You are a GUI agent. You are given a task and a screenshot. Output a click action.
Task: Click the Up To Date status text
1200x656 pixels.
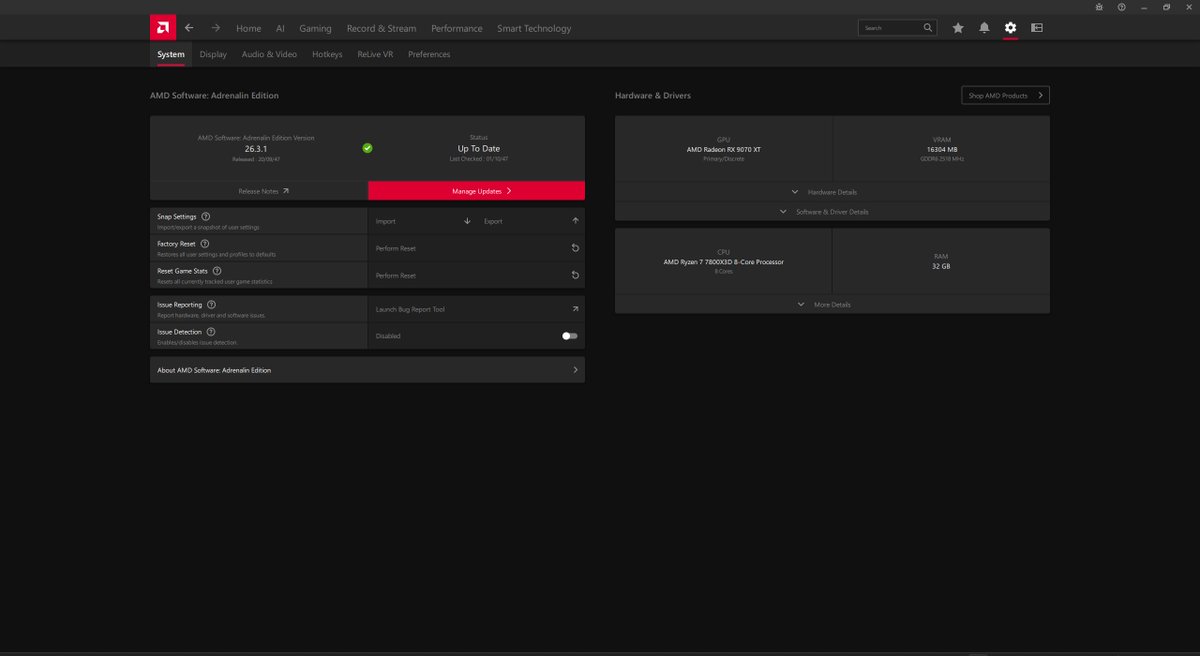pos(478,148)
